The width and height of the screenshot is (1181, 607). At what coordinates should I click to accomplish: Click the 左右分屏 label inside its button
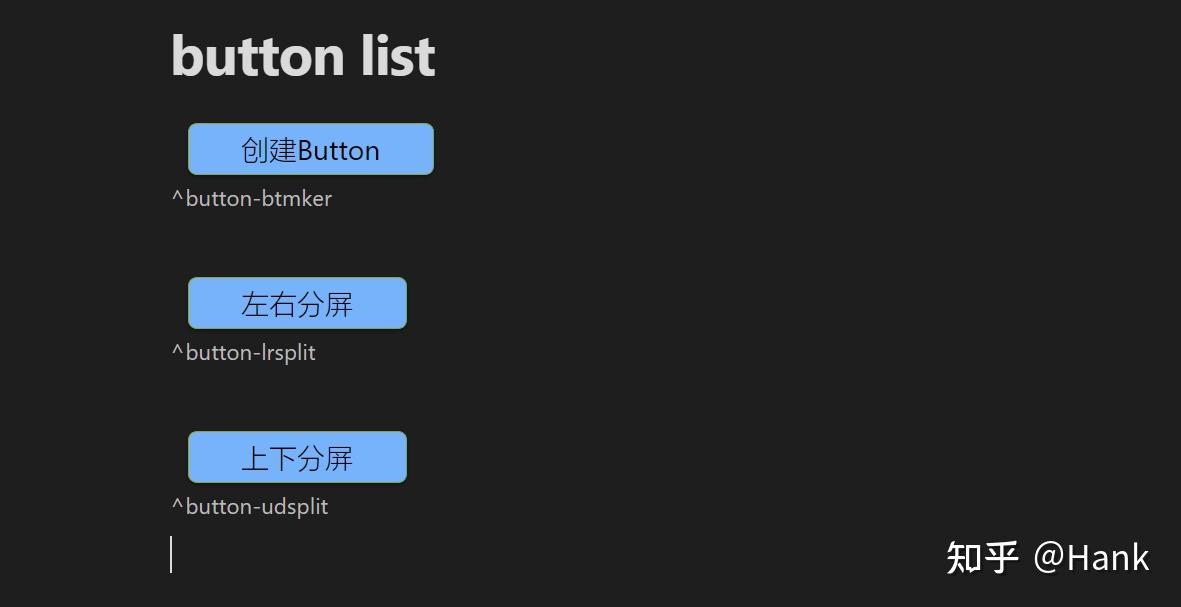(297, 303)
